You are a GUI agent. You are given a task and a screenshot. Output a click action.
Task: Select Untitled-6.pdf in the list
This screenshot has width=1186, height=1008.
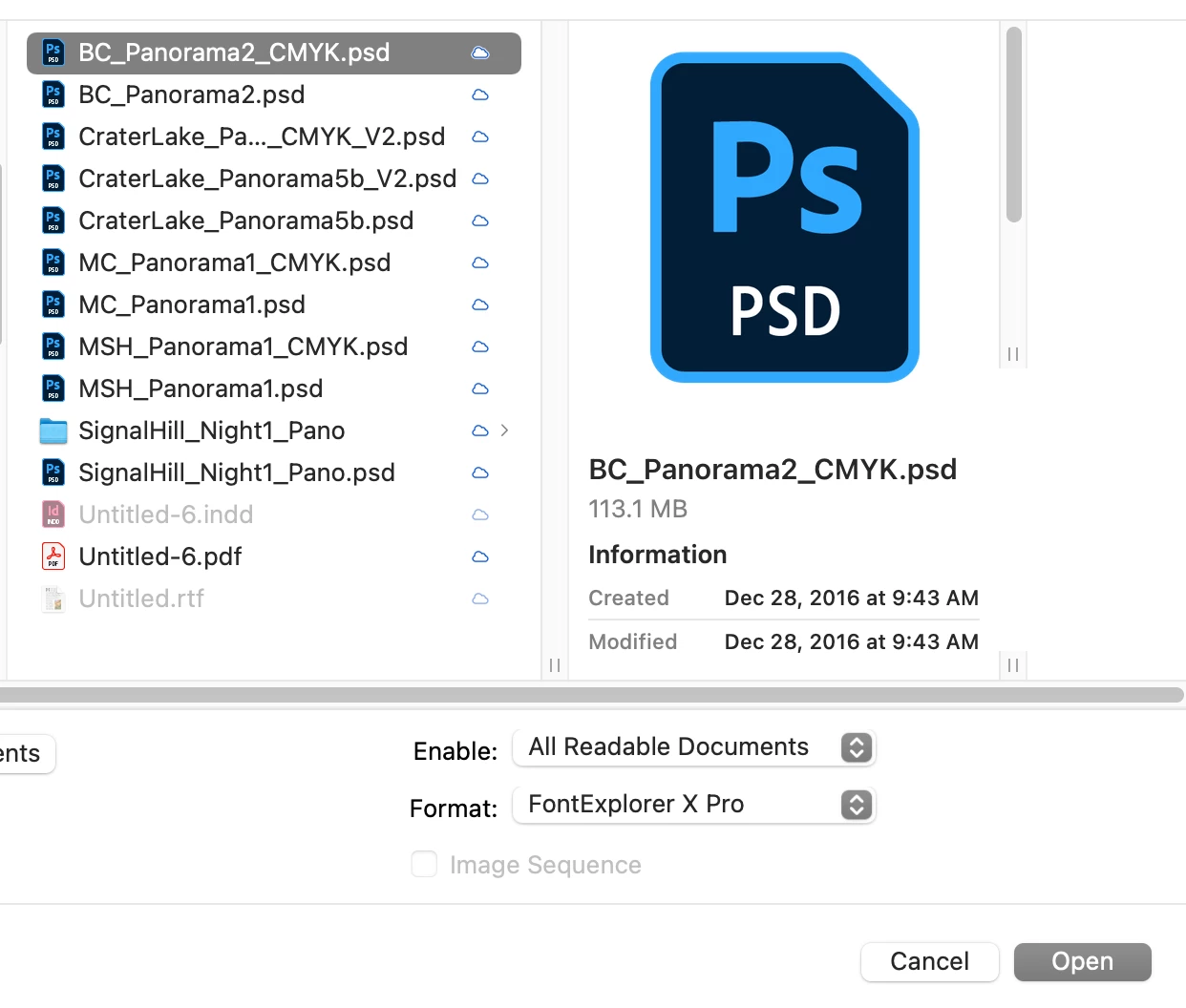(x=160, y=556)
